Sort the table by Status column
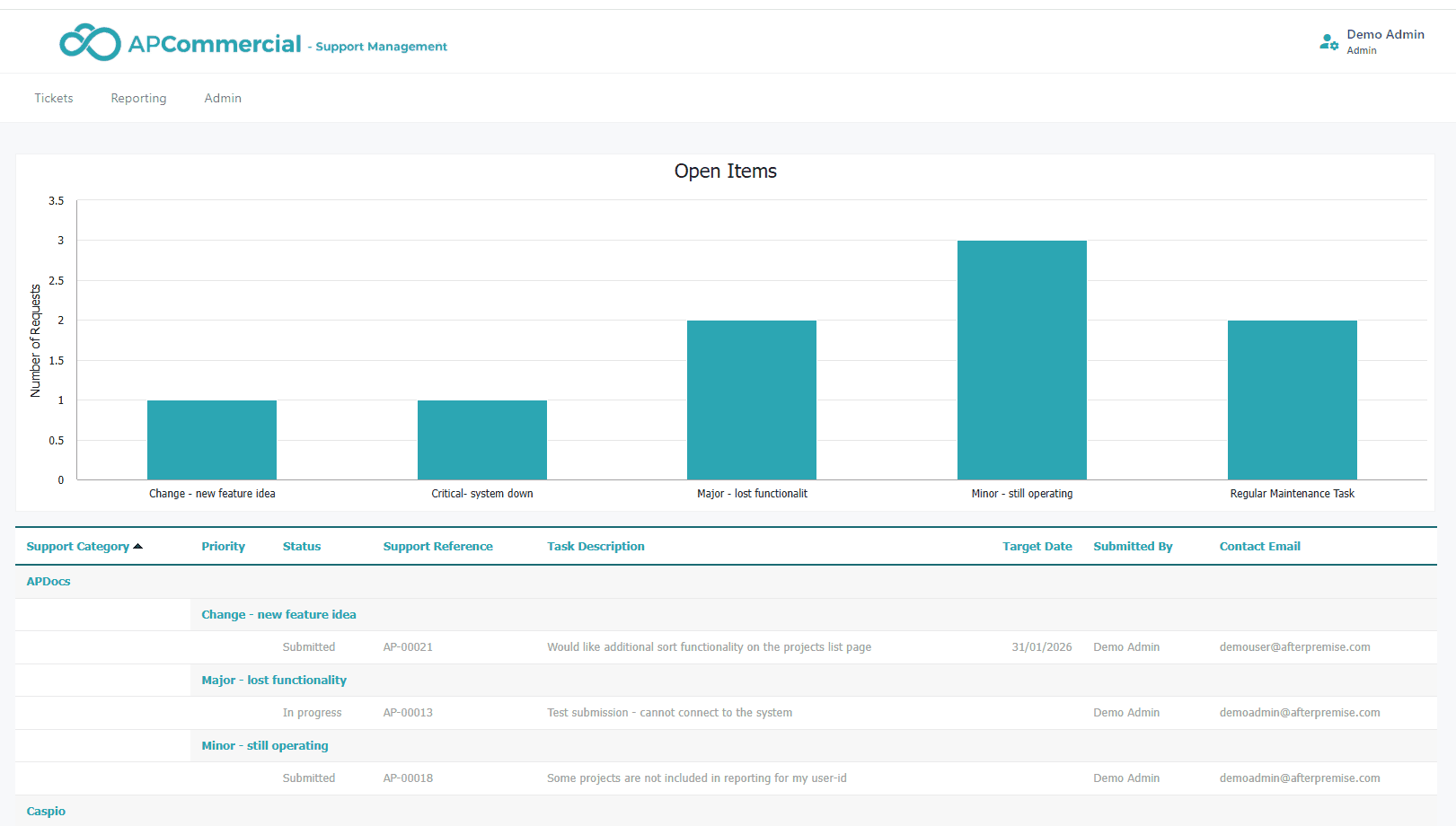Image resolution: width=1456 pixels, height=826 pixels. pos(301,545)
